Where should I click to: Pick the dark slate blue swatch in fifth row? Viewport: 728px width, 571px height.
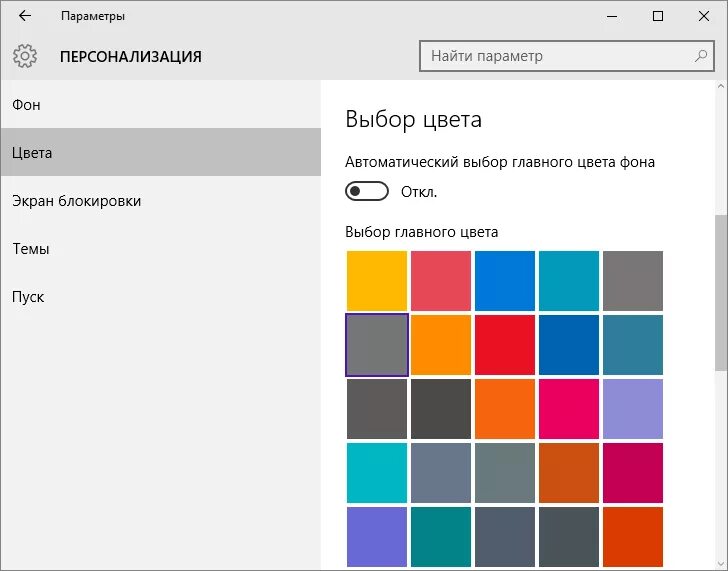pyautogui.click(x=505, y=537)
